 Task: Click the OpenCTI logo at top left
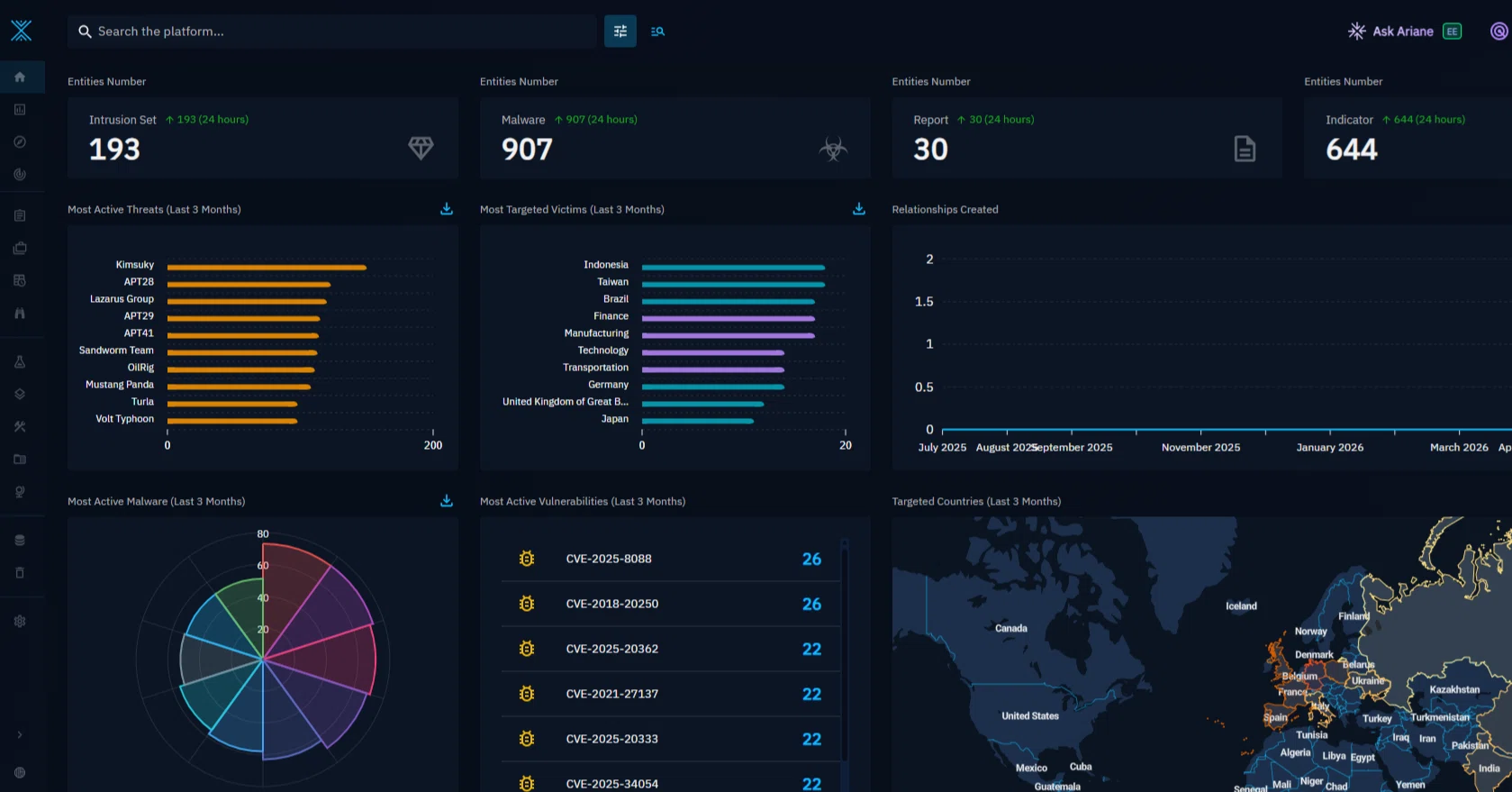22,31
